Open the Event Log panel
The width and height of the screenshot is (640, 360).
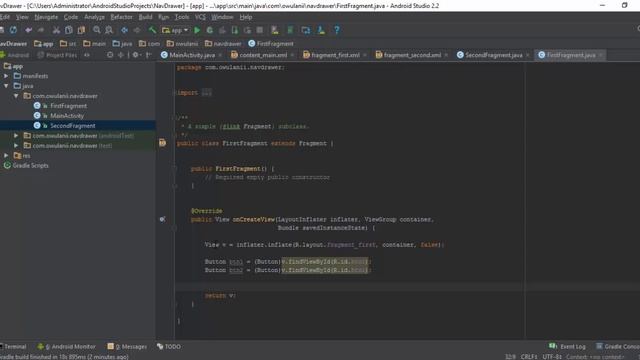(x=567, y=347)
